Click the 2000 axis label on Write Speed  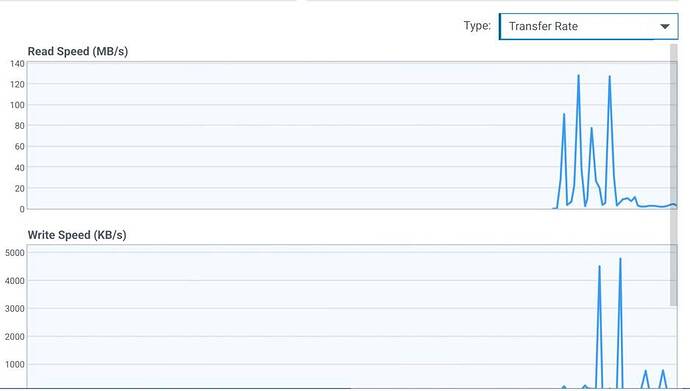tap(15, 337)
